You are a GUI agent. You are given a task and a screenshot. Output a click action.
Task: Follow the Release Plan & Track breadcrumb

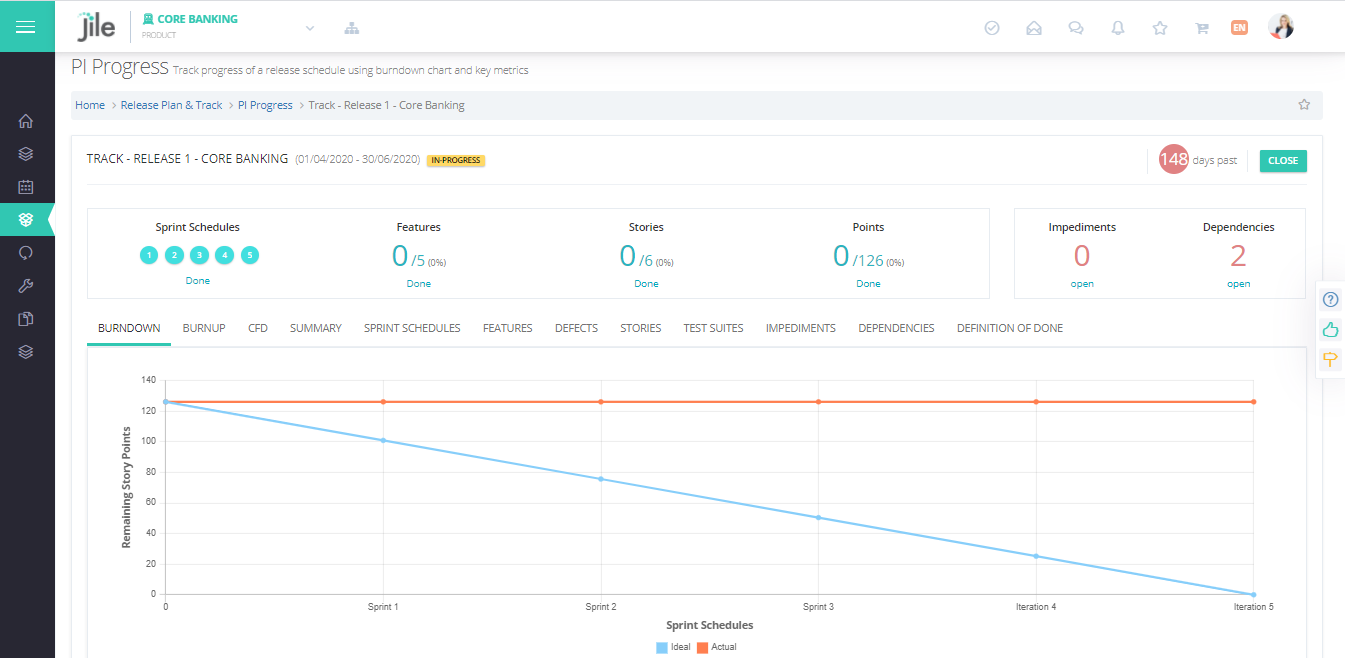point(172,105)
